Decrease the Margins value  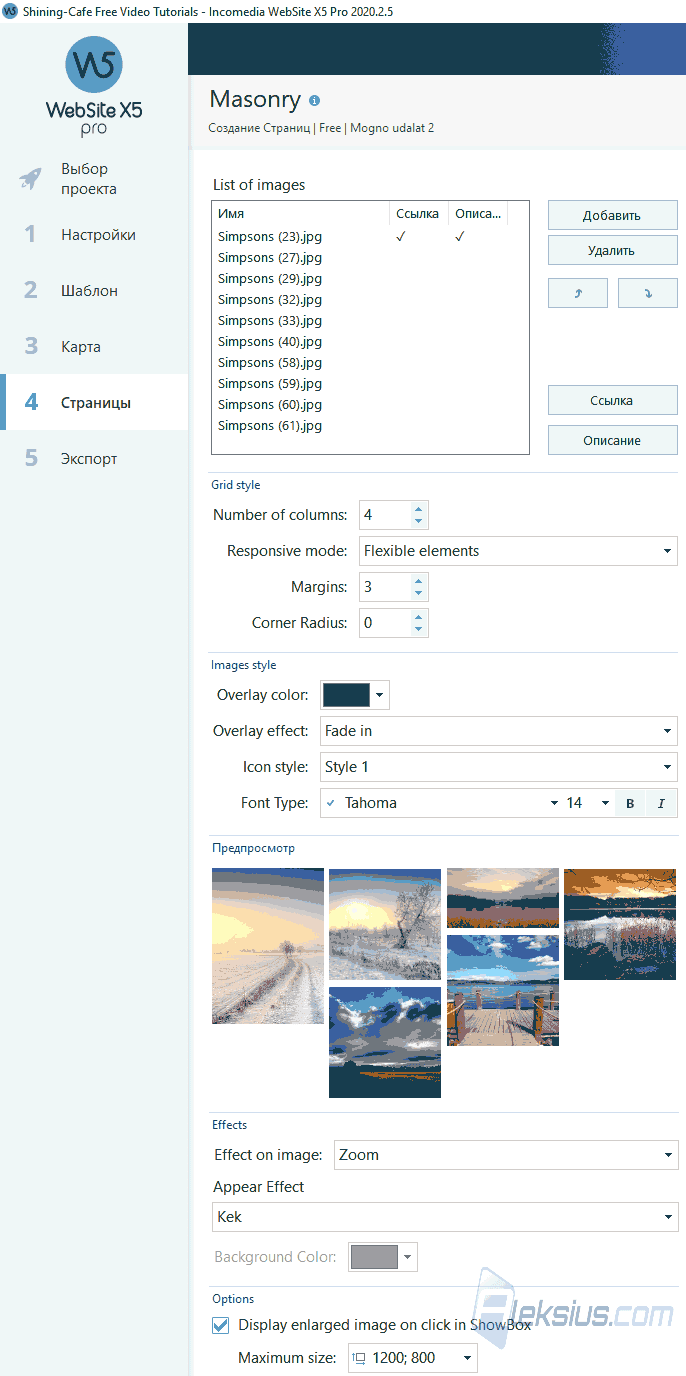pyautogui.click(x=419, y=593)
